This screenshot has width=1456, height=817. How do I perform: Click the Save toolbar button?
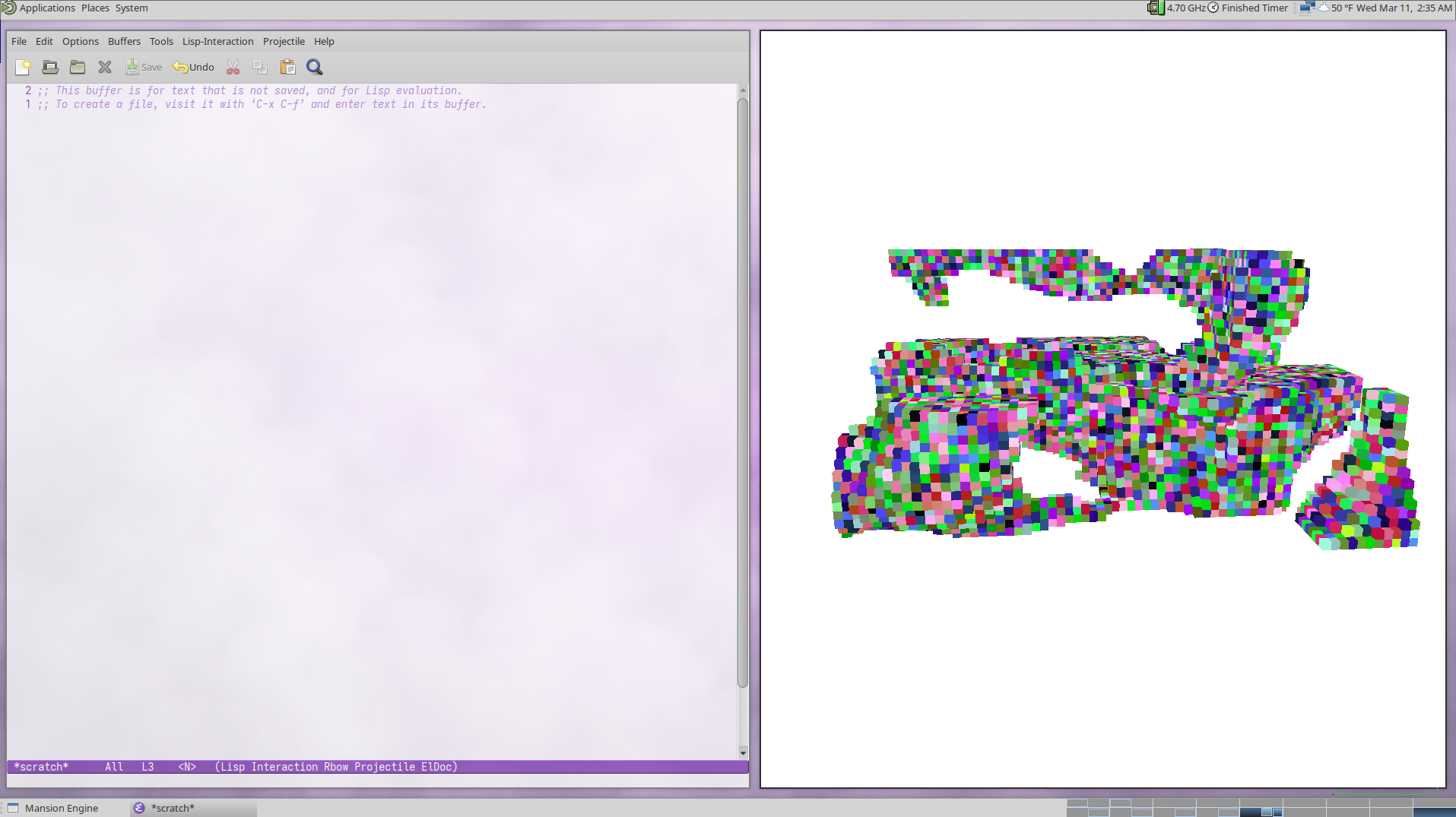tap(144, 68)
